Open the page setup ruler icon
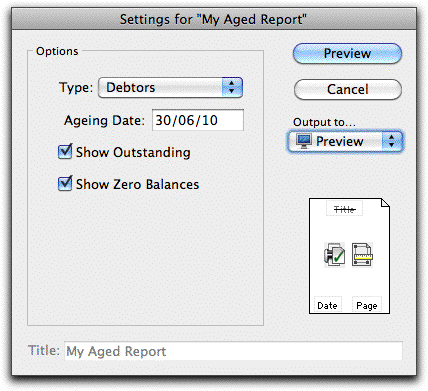428x391 pixels. pos(362,255)
